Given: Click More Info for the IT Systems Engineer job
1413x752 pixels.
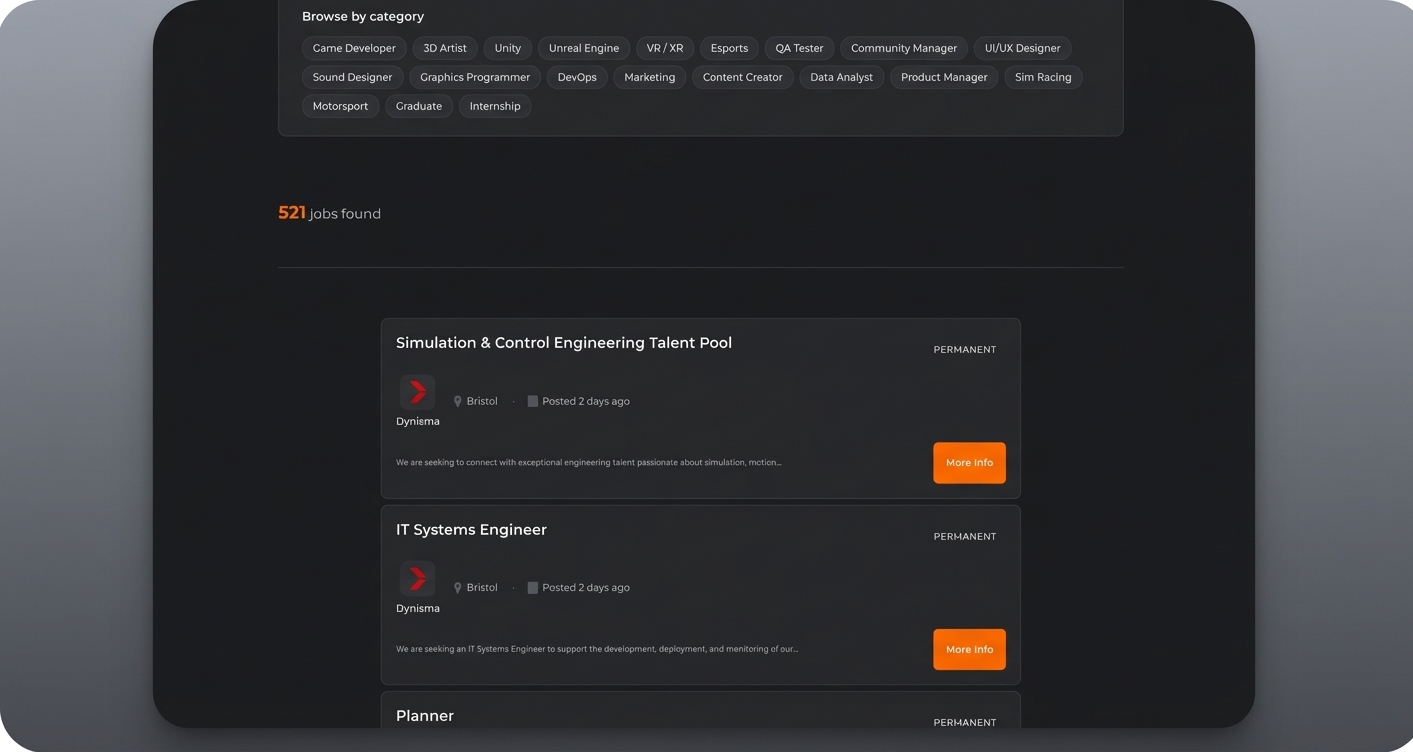Looking at the screenshot, I should coord(969,649).
